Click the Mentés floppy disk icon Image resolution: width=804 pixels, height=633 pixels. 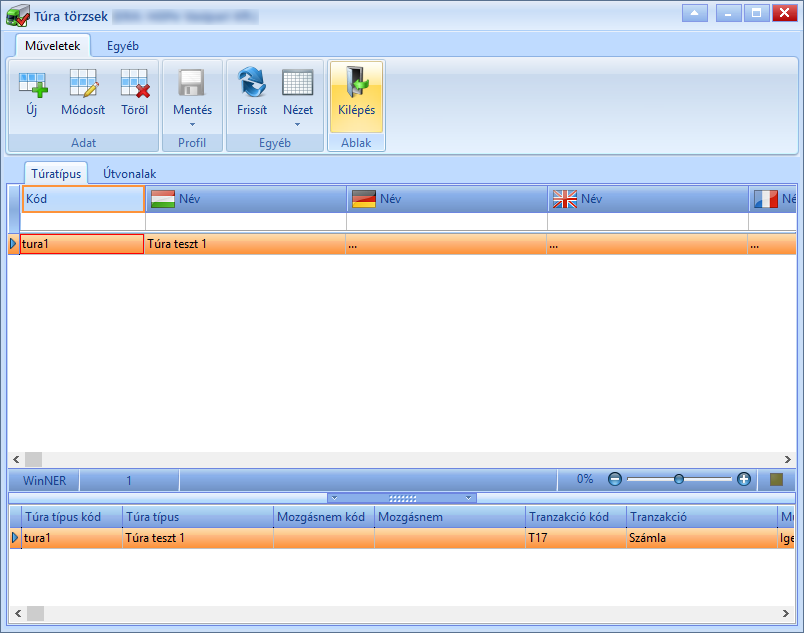click(x=192, y=83)
